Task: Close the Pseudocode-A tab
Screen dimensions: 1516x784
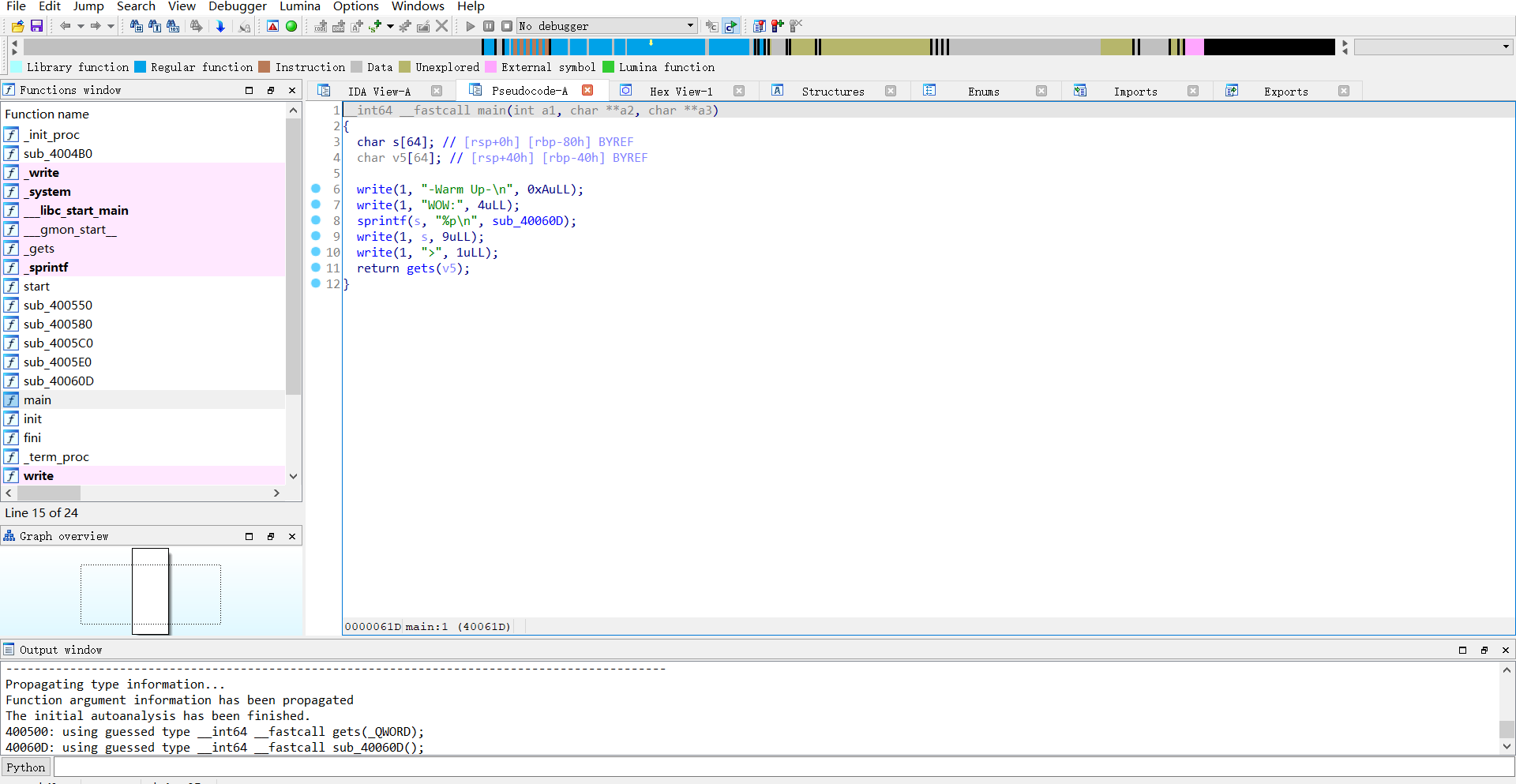Action: (587, 91)
